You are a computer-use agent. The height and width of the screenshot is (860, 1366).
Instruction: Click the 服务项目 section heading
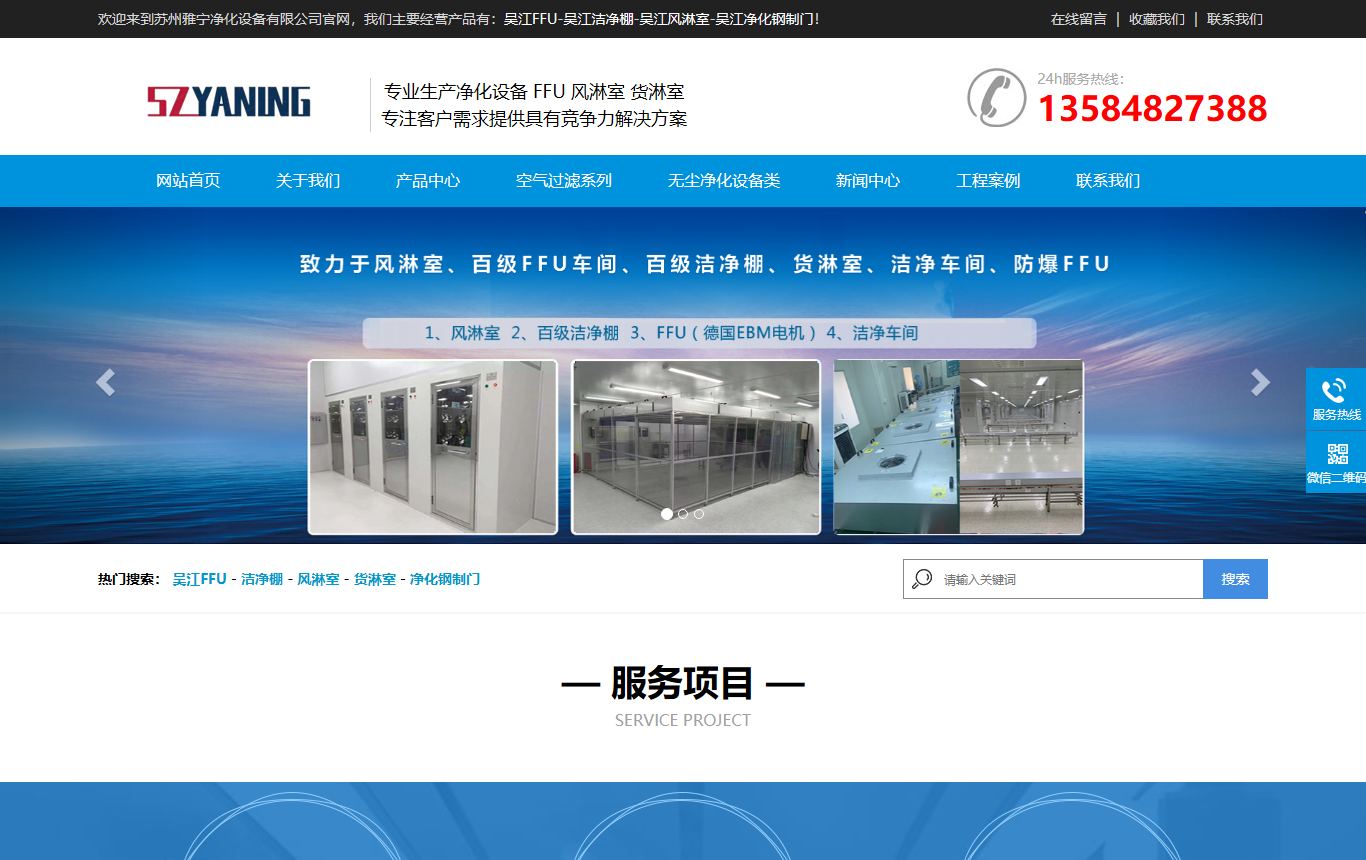683,684
